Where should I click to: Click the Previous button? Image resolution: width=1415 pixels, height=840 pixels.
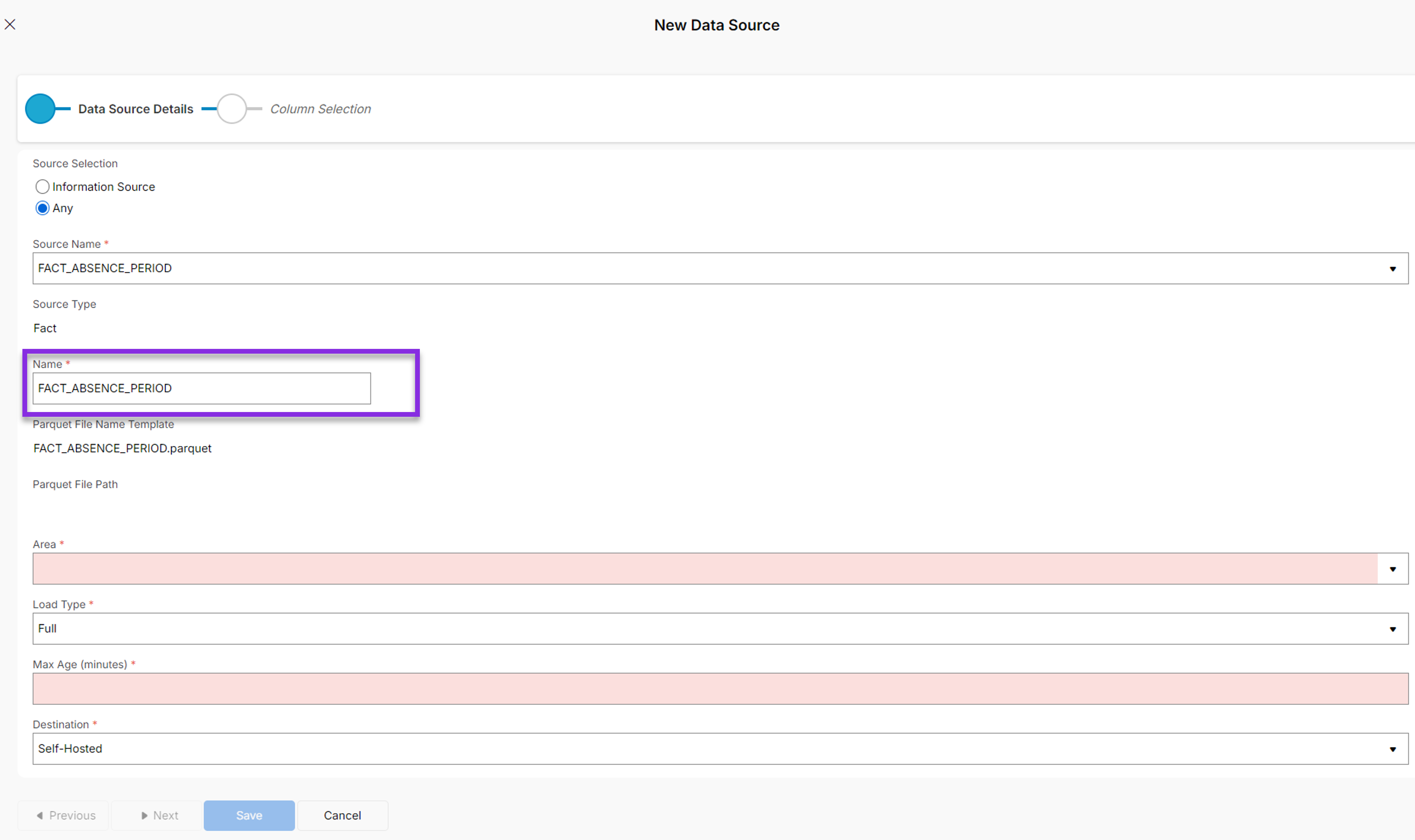[63, 816]
